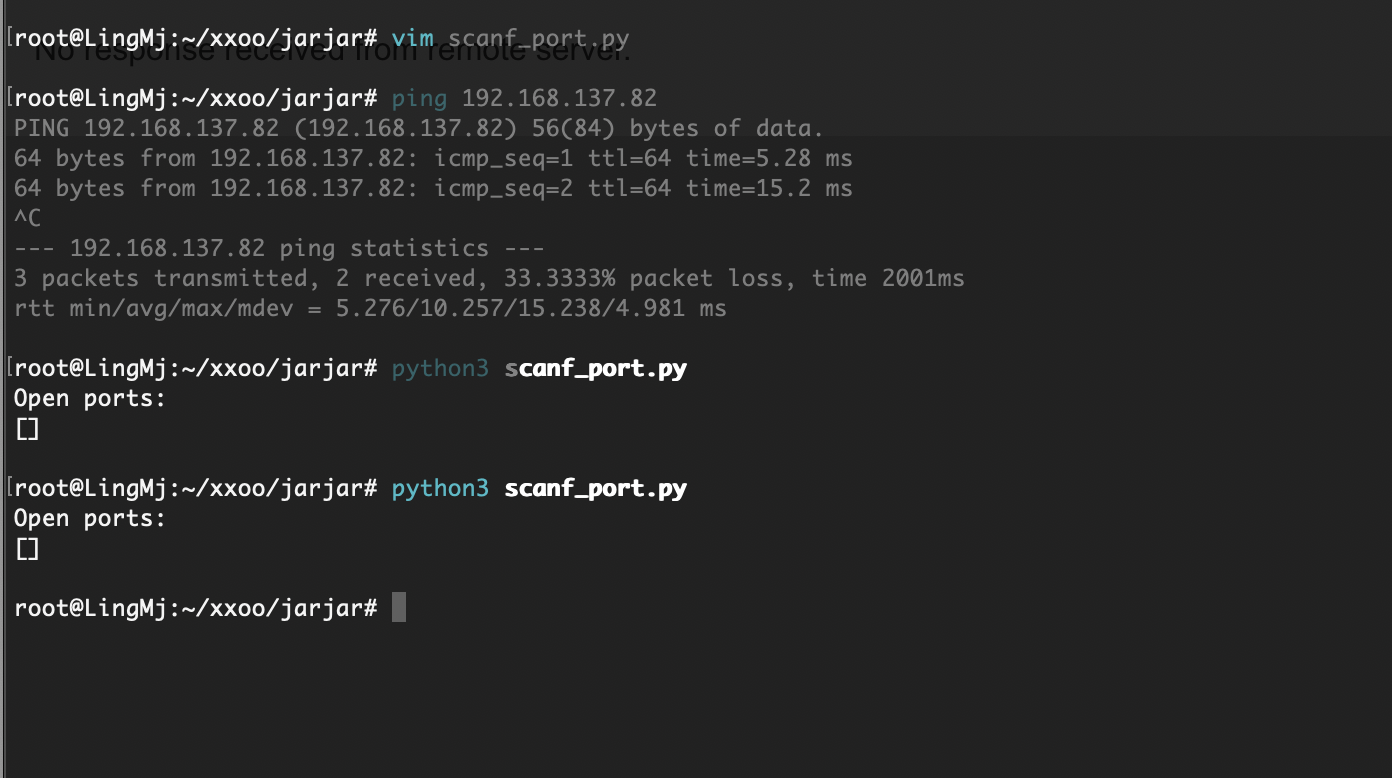Click the vim command word

(413, 39)
